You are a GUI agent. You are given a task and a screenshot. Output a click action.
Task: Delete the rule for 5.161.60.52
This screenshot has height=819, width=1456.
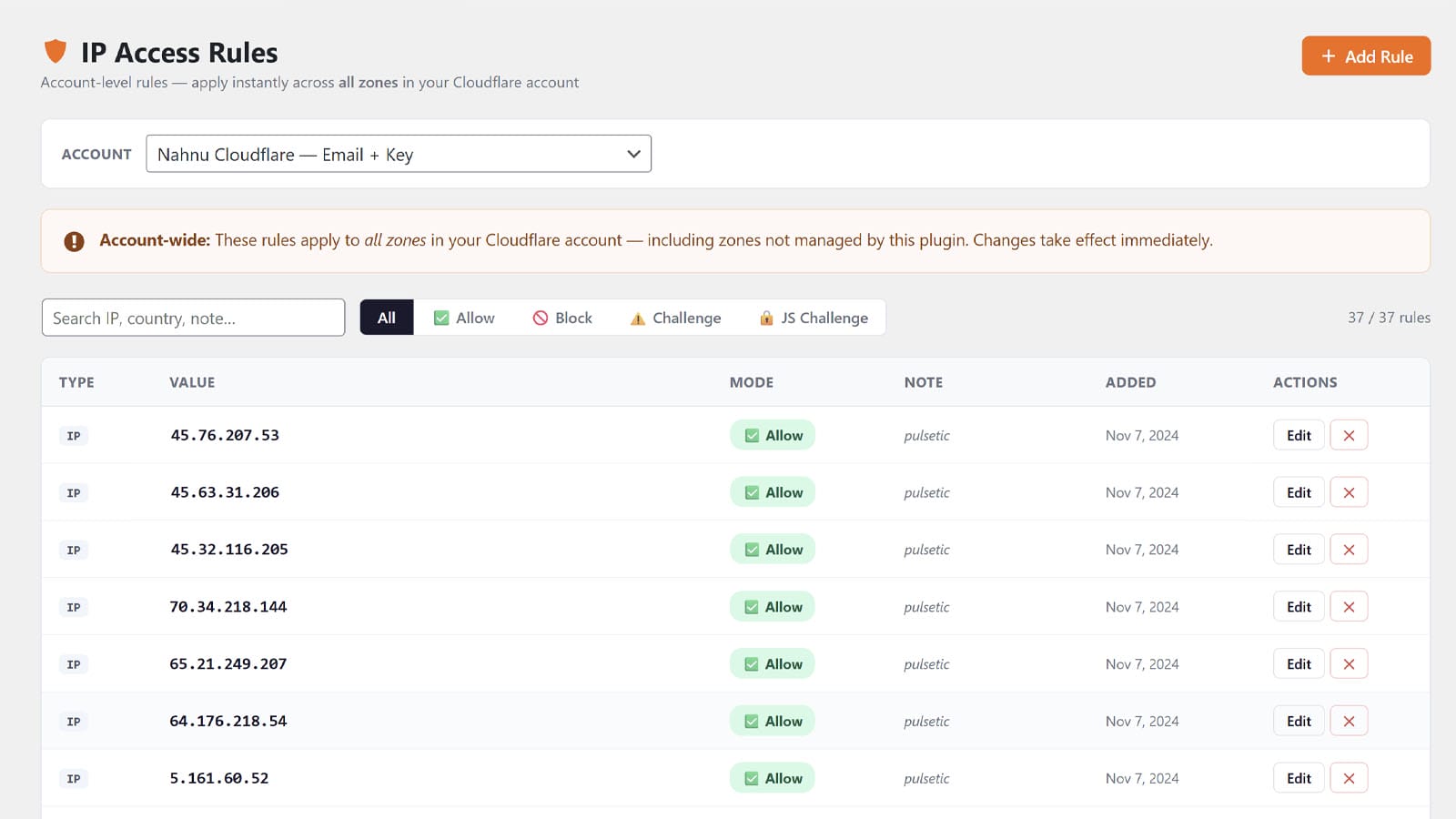(x=1349, y=778)
